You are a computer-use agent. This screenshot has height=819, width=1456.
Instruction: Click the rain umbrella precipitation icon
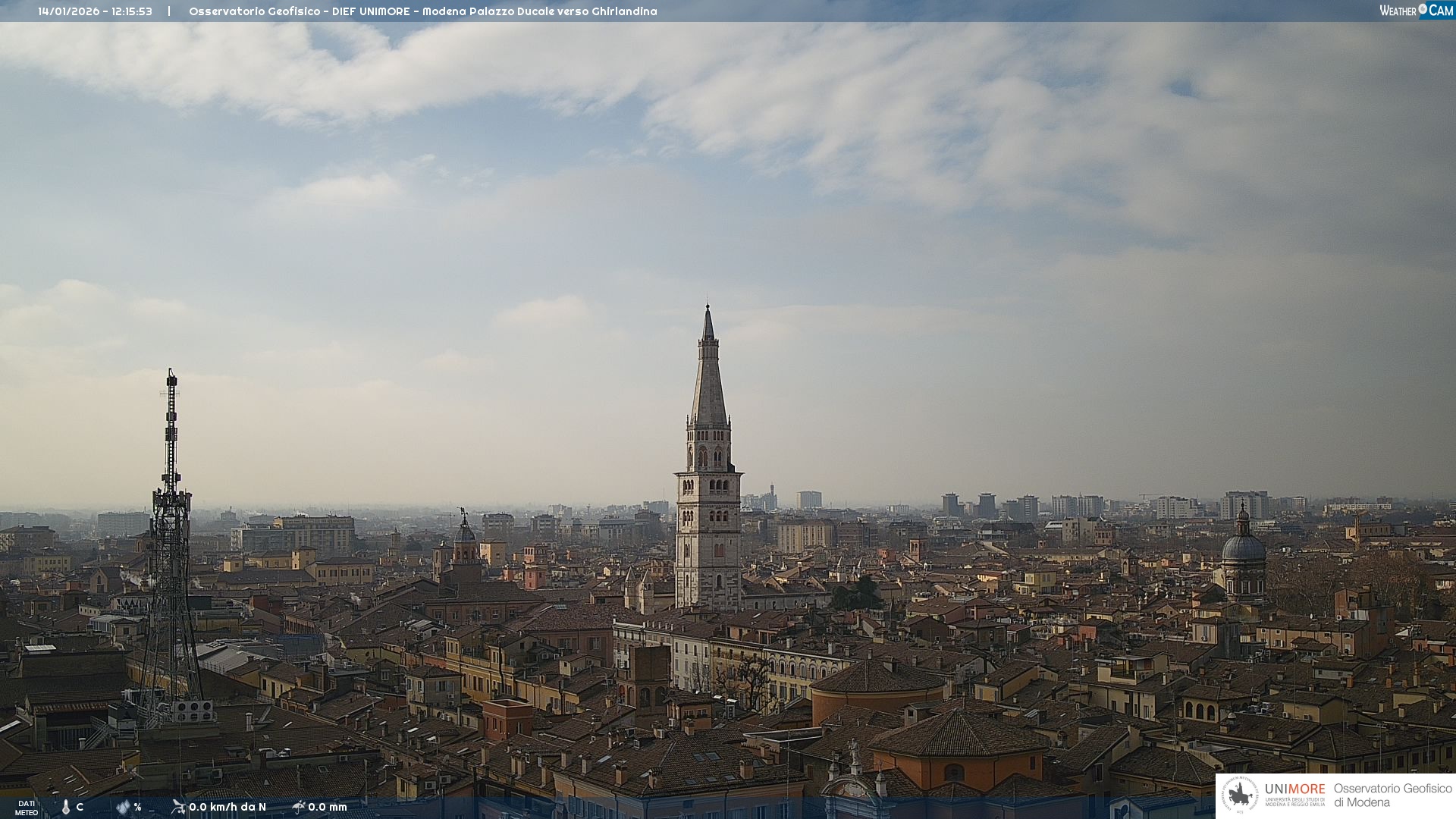298,807
